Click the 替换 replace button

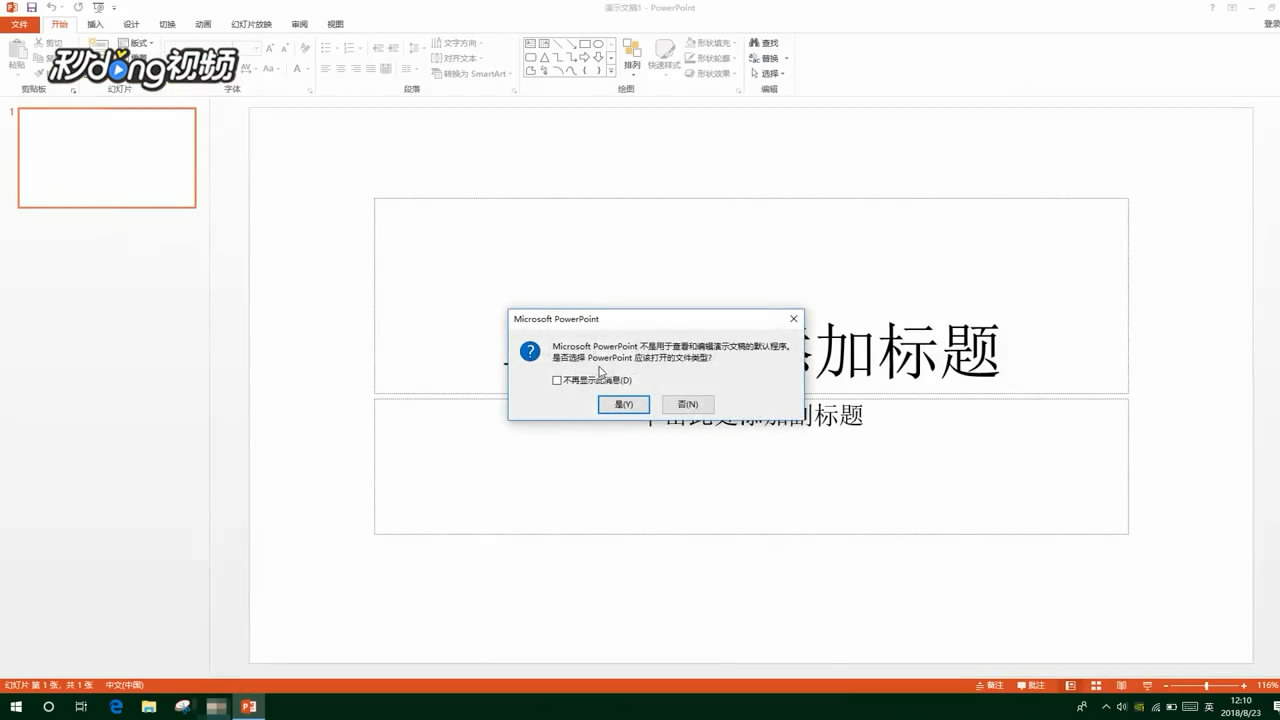768,58
